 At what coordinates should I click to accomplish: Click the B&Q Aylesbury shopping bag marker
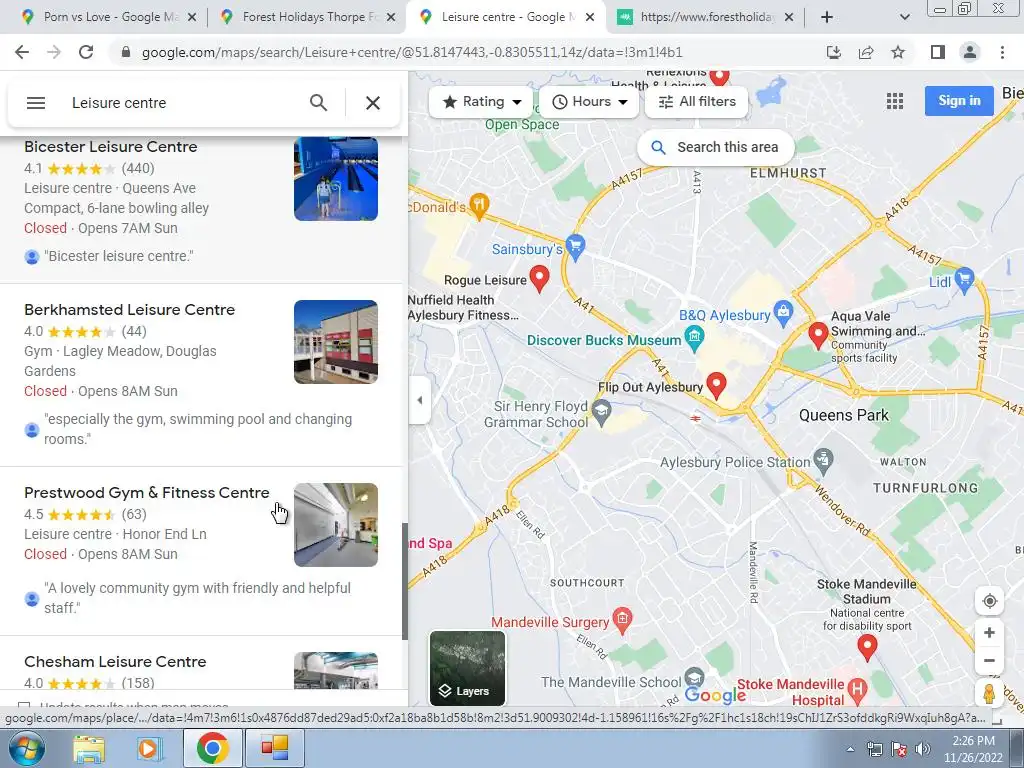pyautogui.click(x=783, y=312)
